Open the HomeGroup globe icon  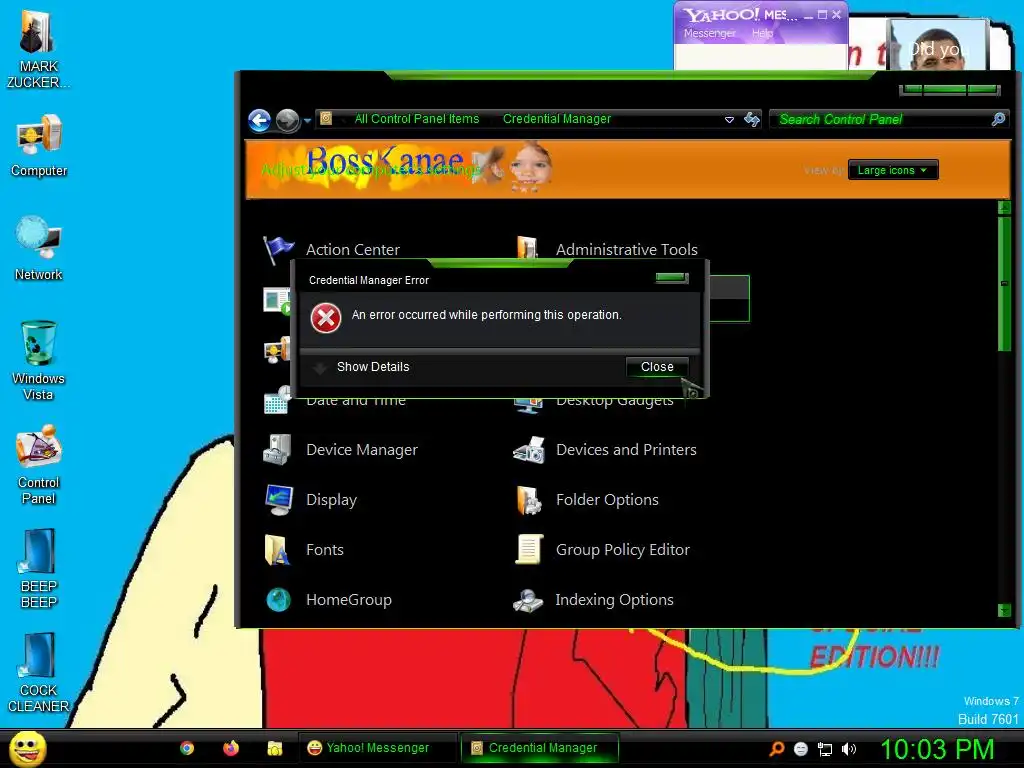[x=278, y=600]
